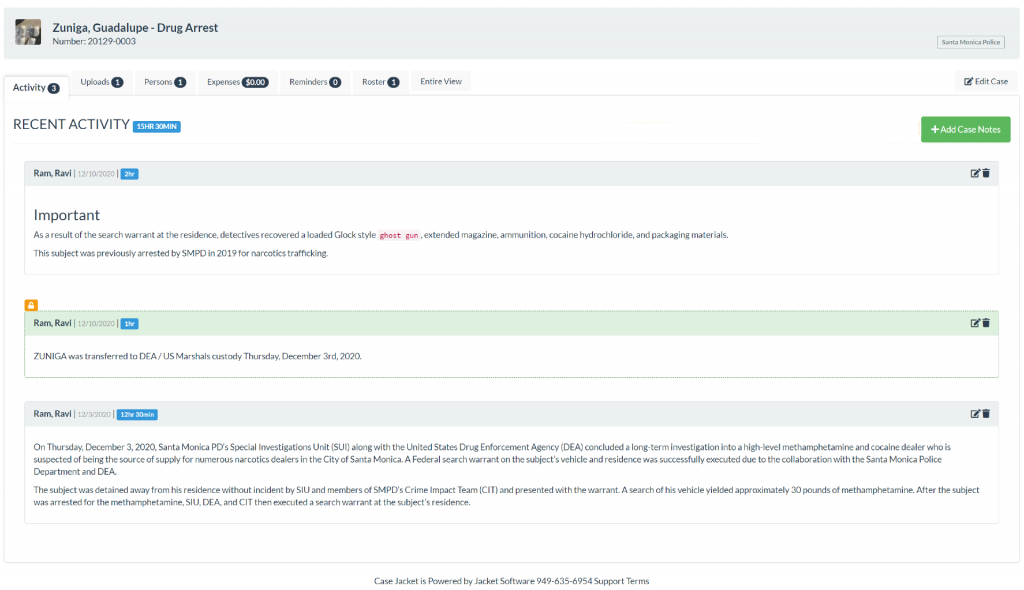Select the Activity tab
The width and height of the screenshot is (1024, 590).
(x=36, y=88)
